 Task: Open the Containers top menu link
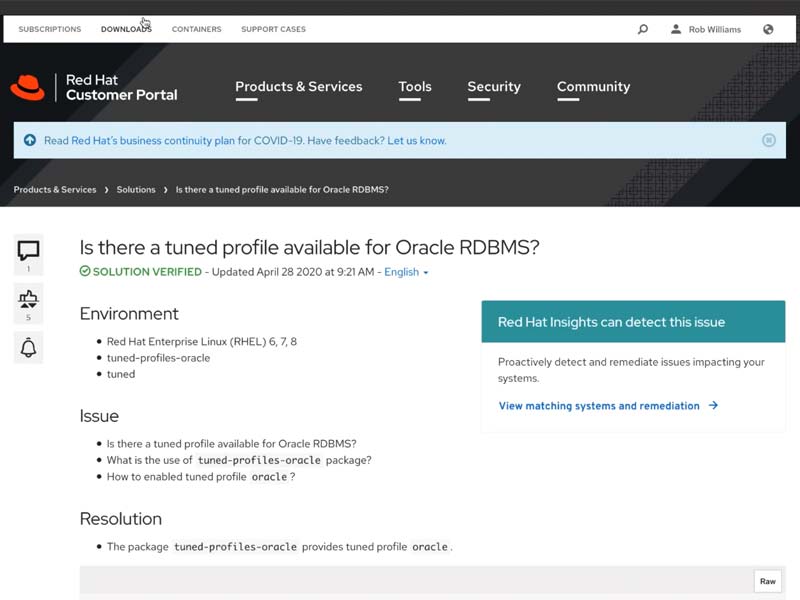196,29
